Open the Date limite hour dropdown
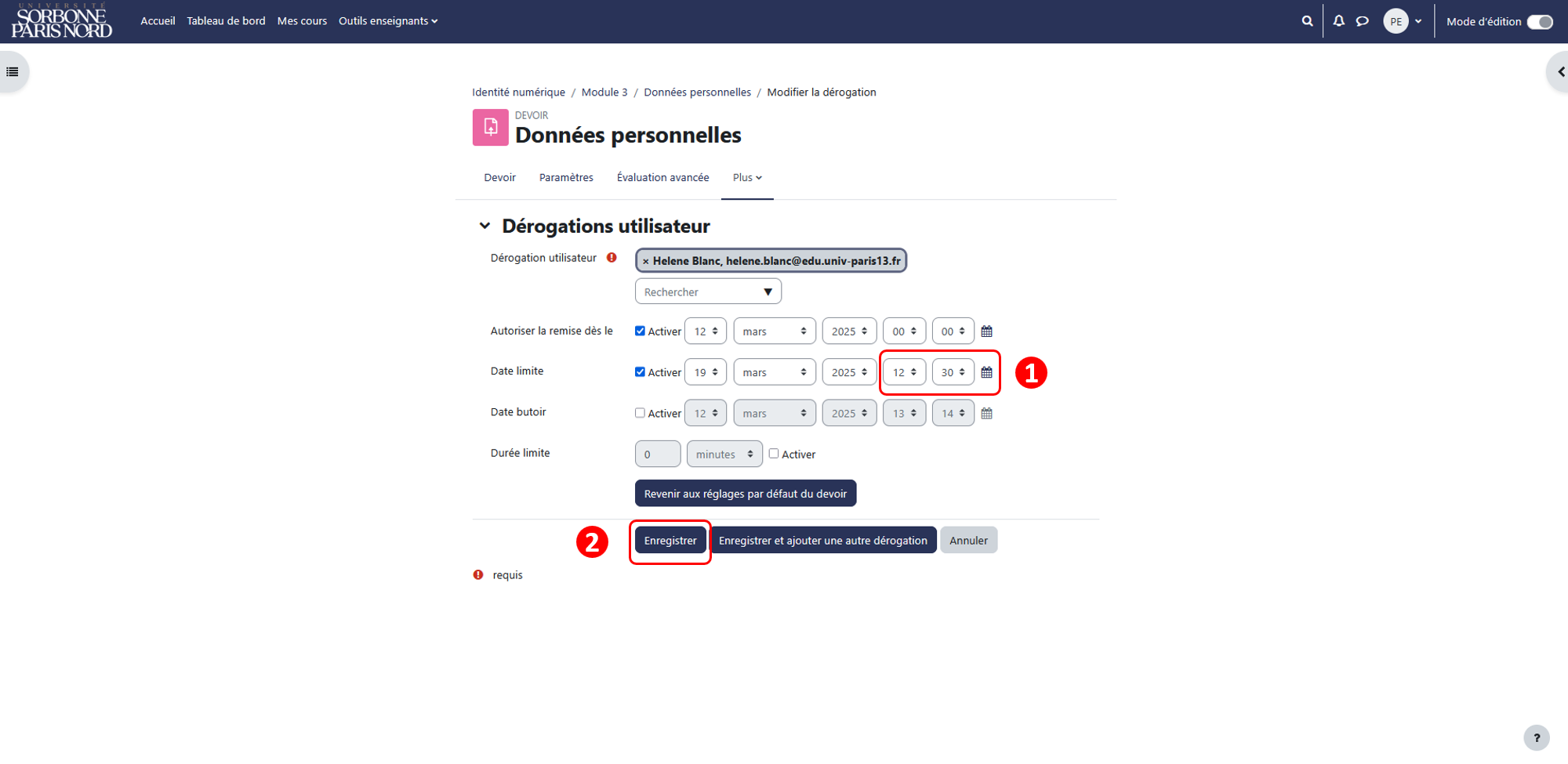The image size is (1568, 764). pos(904,372)
